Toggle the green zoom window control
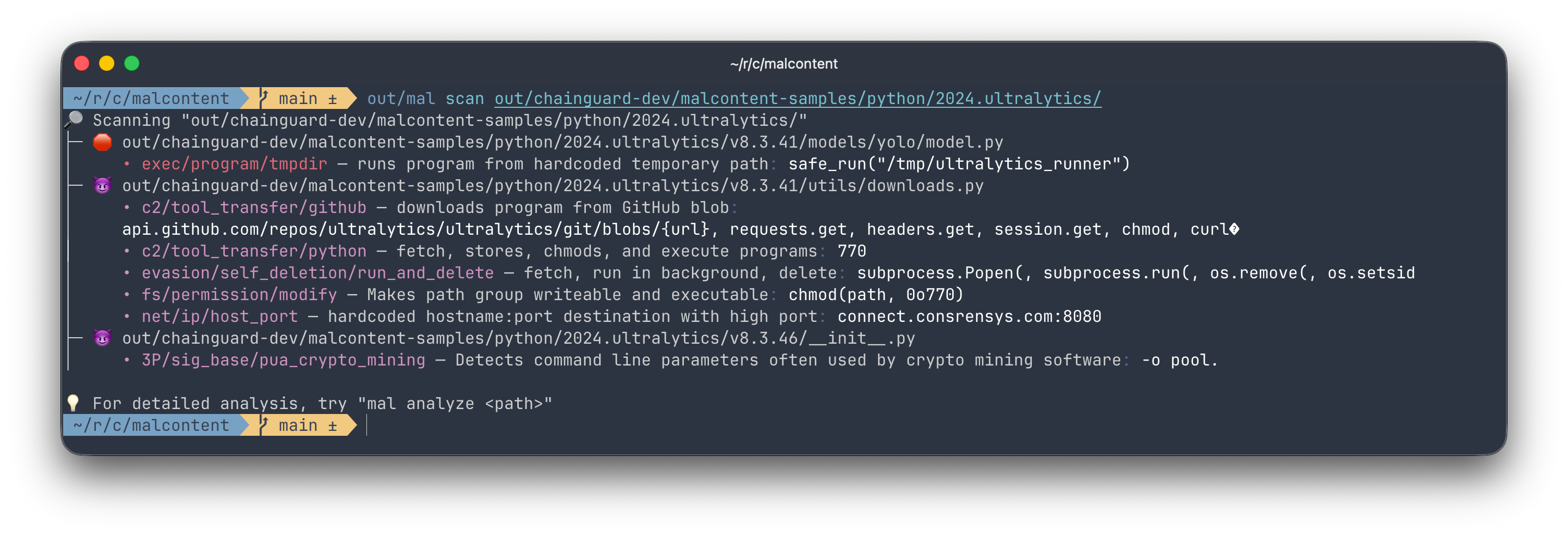This screenshot has width=1568, height=536. pos(133,63)
